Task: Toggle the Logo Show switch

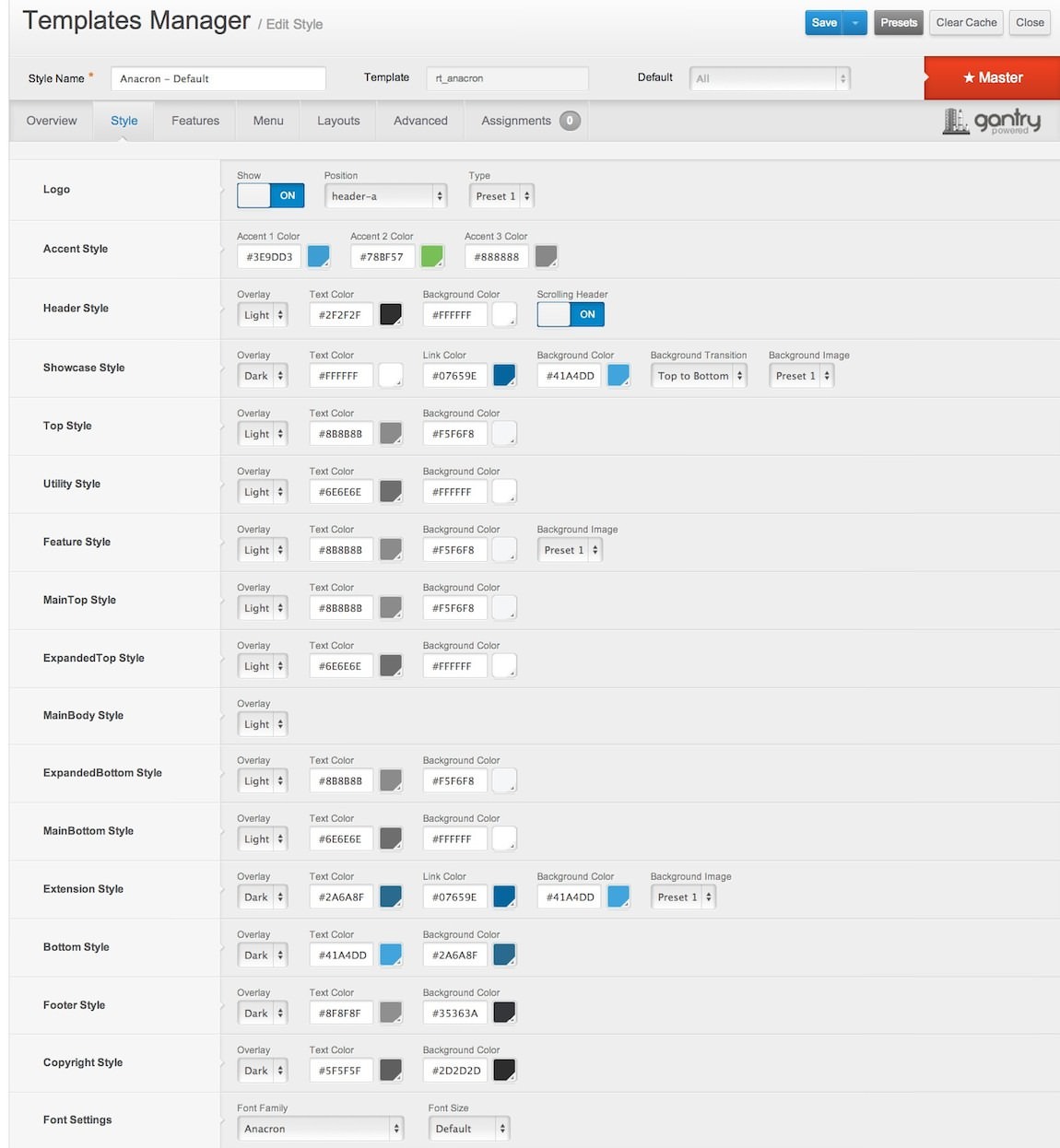Action: pos(270,195)
